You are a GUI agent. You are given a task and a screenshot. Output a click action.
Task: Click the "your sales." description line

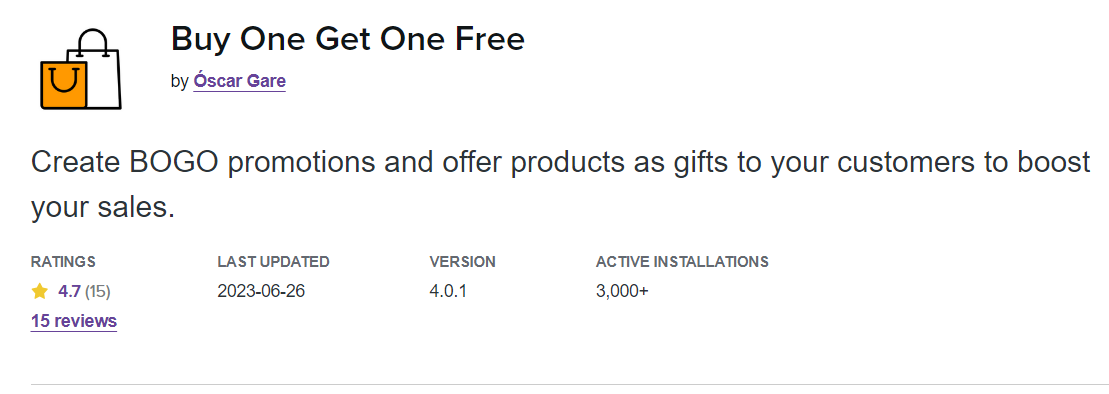point(103,207)
